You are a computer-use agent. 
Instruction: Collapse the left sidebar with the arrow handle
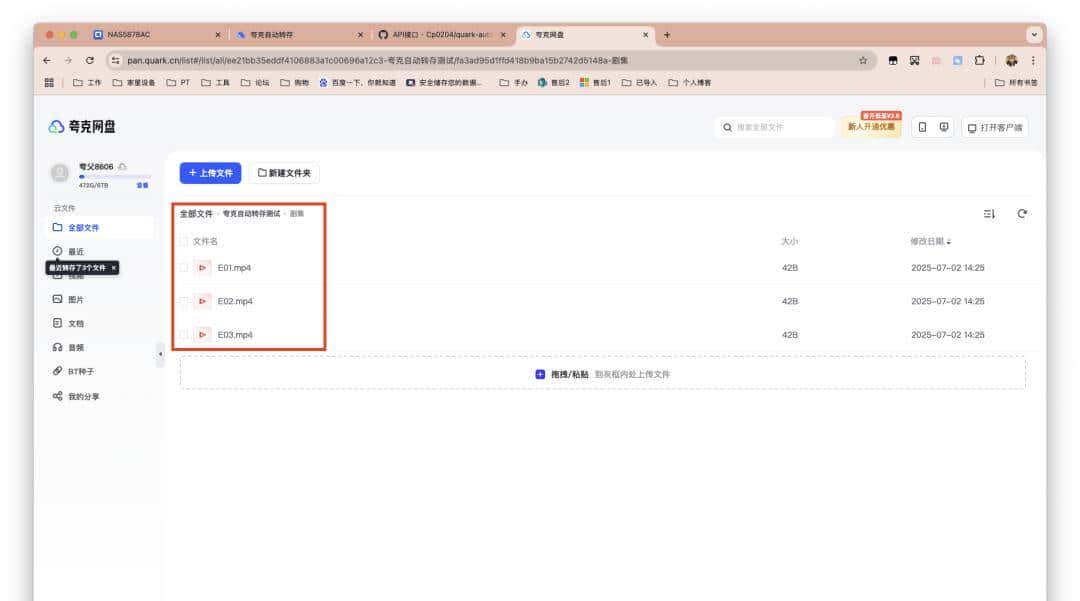tap(160, 354)
